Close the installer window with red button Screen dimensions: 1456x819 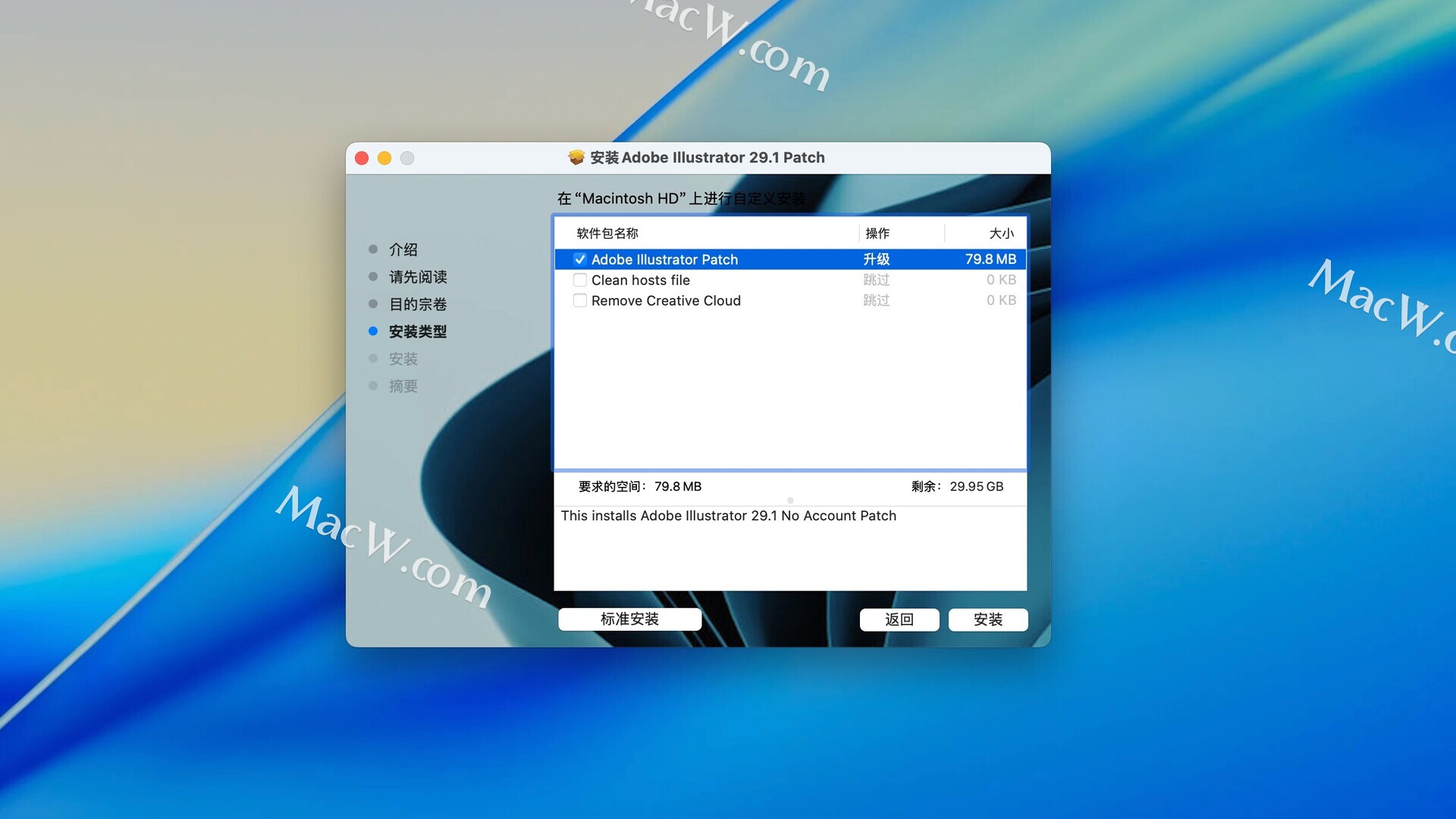362,158
